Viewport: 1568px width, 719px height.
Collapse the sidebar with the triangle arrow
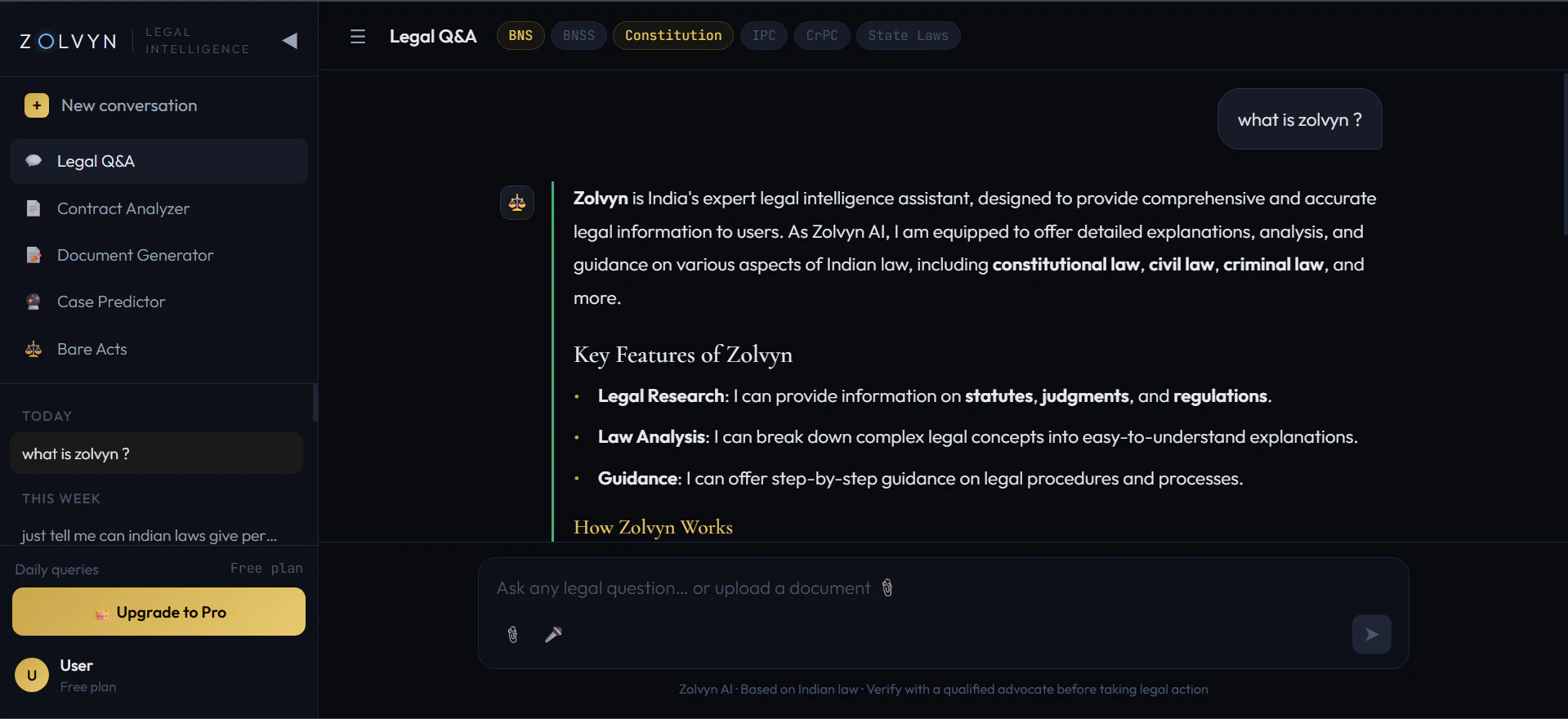pyautogui.click(x=289, y=40)
